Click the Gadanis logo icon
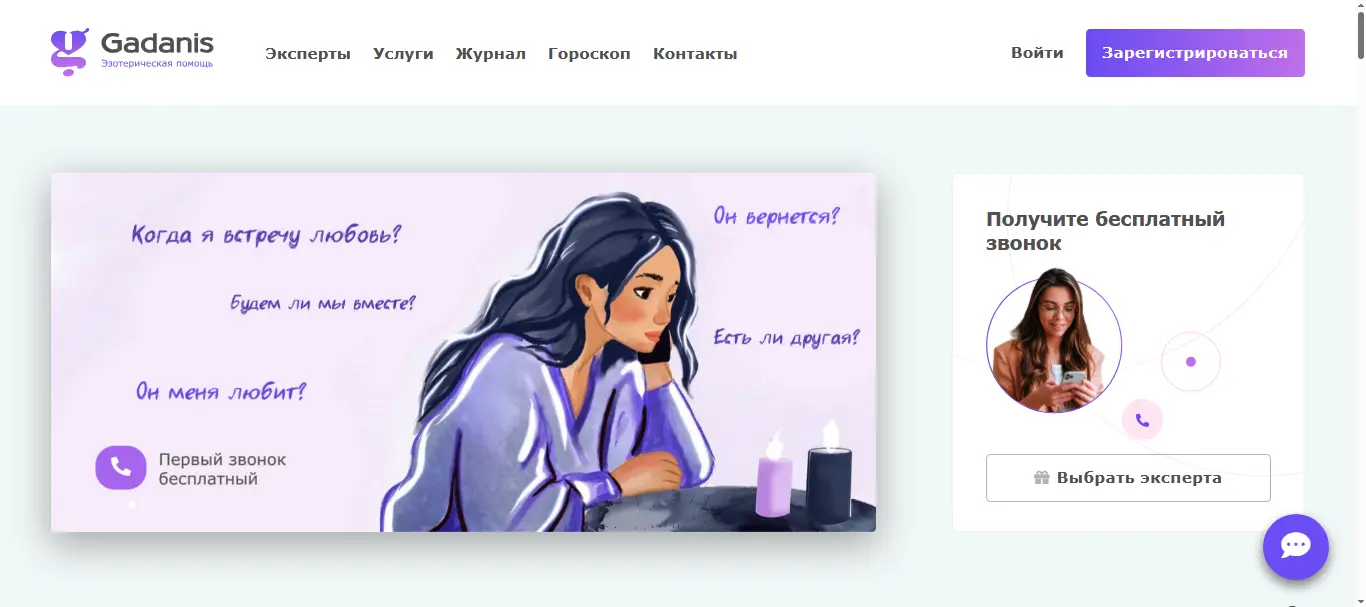 coord(70,53)
